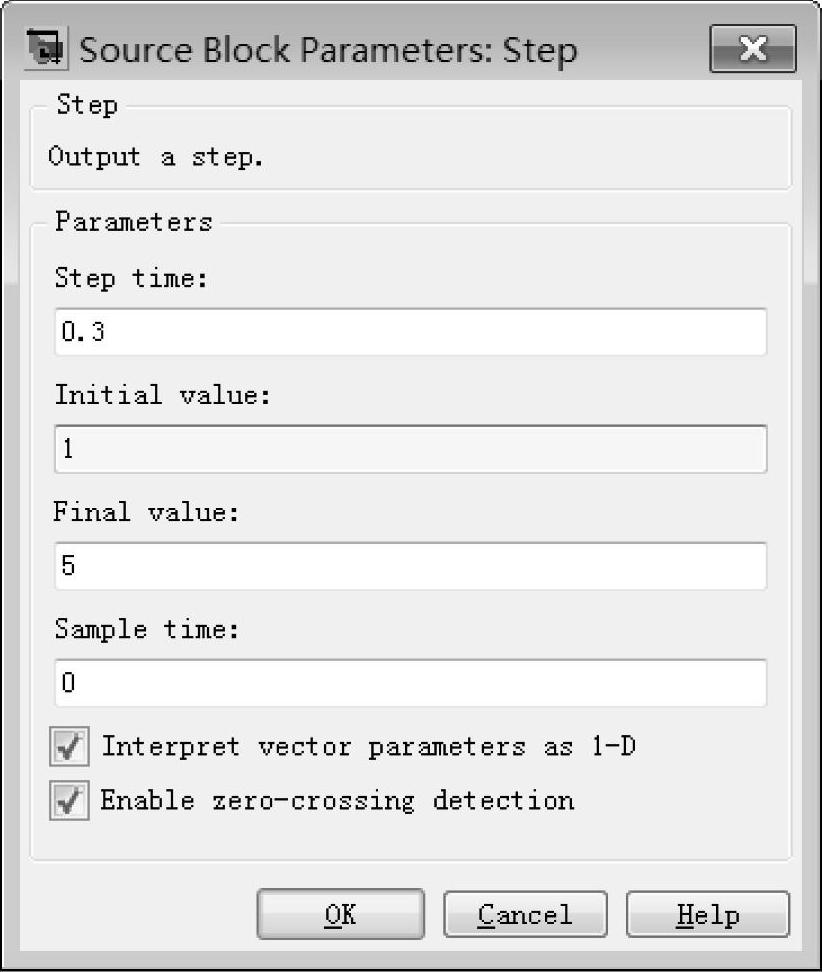Click the Cancel button

525,914
